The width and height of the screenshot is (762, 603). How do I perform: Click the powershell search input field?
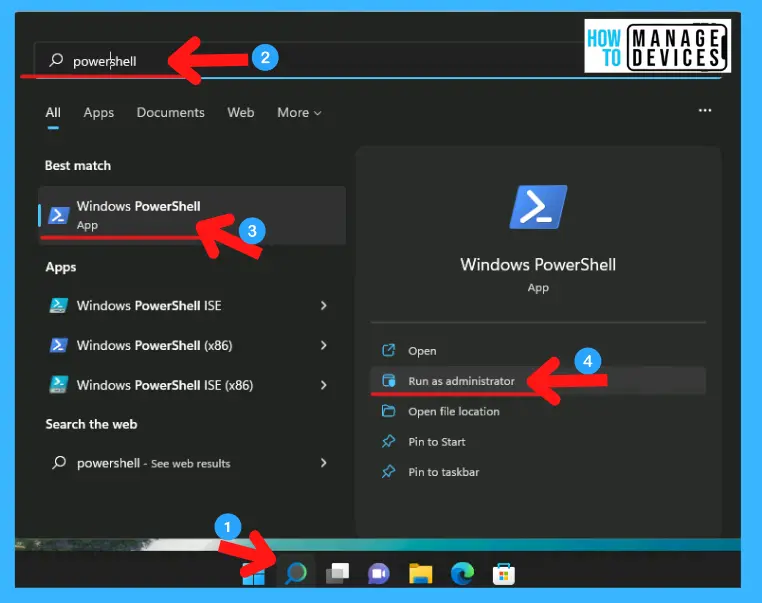point(378,60)
